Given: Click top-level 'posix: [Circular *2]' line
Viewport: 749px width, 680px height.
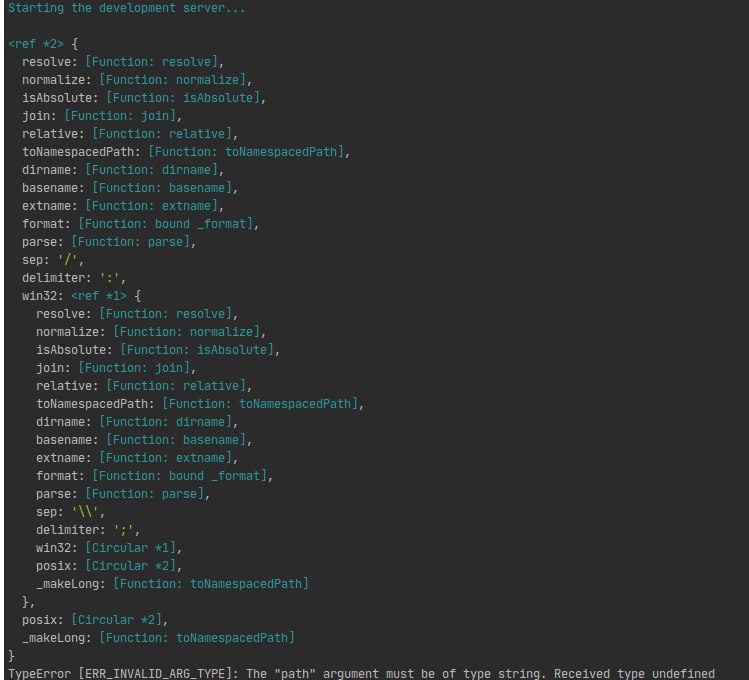Looking at the screenshot, I should coord(95,620).
